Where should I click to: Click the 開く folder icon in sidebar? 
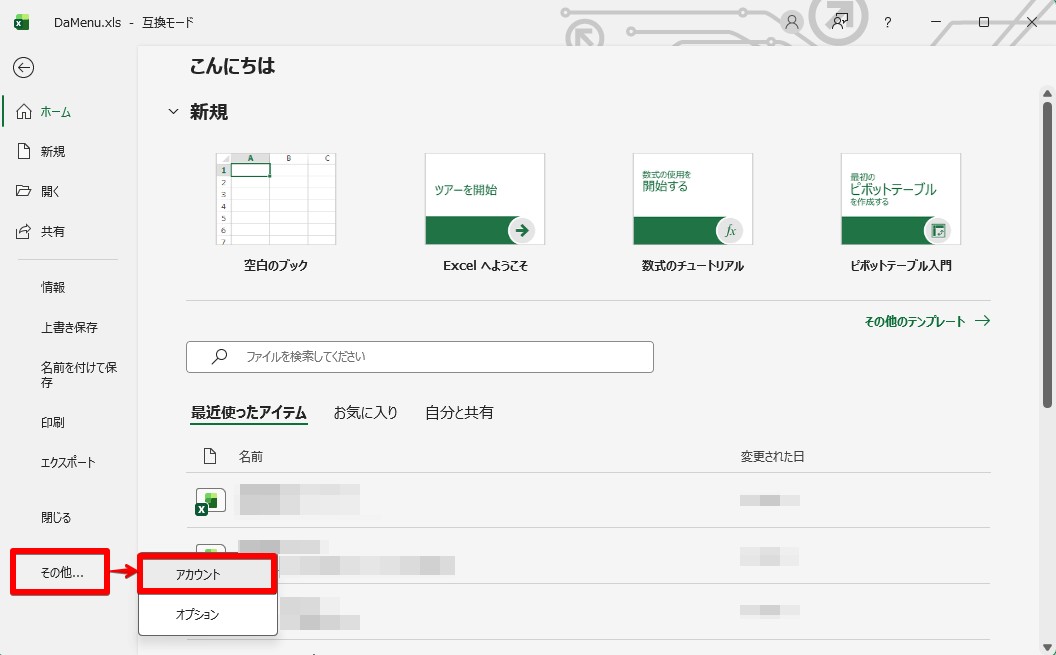pyautogui.click(x=24, y=191)
